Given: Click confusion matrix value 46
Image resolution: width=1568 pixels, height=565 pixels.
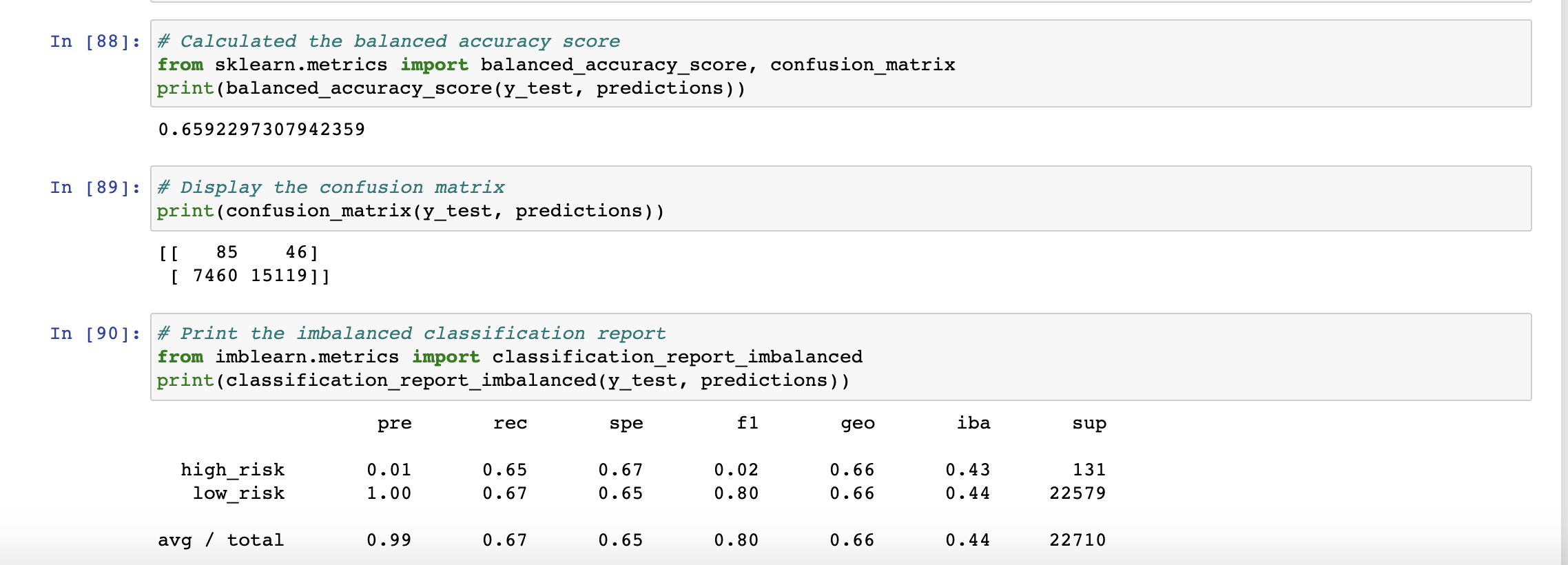Looking at the screenshot, I should (x=296, y=252).
